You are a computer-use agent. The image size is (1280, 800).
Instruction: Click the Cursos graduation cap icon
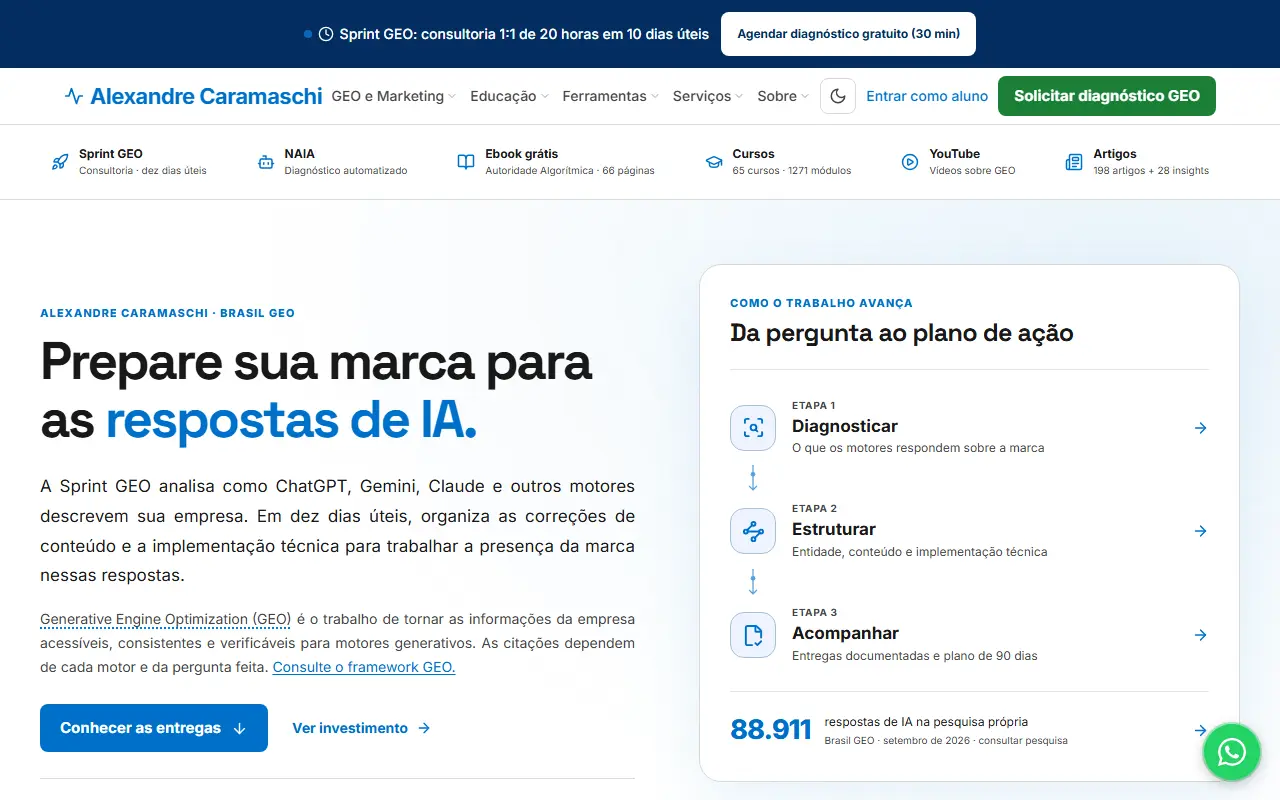713,162
